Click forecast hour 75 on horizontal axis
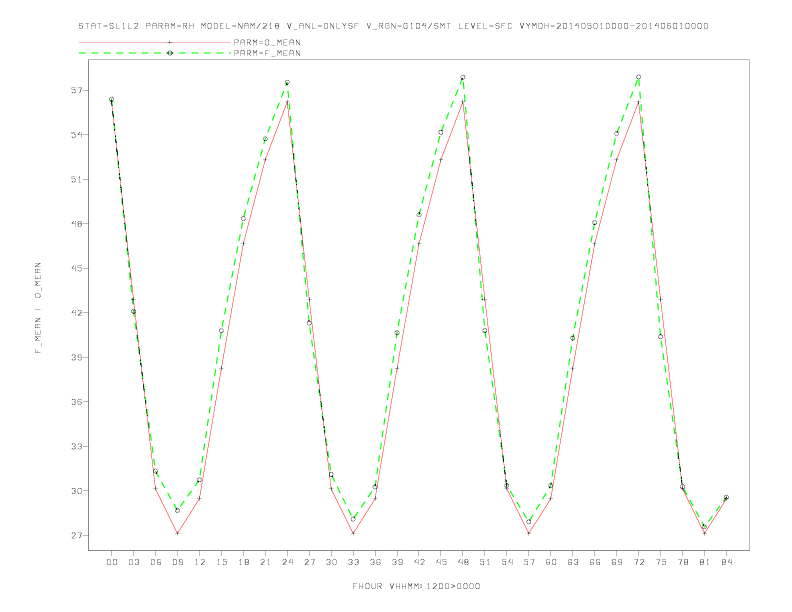 (x=661, y=562)
